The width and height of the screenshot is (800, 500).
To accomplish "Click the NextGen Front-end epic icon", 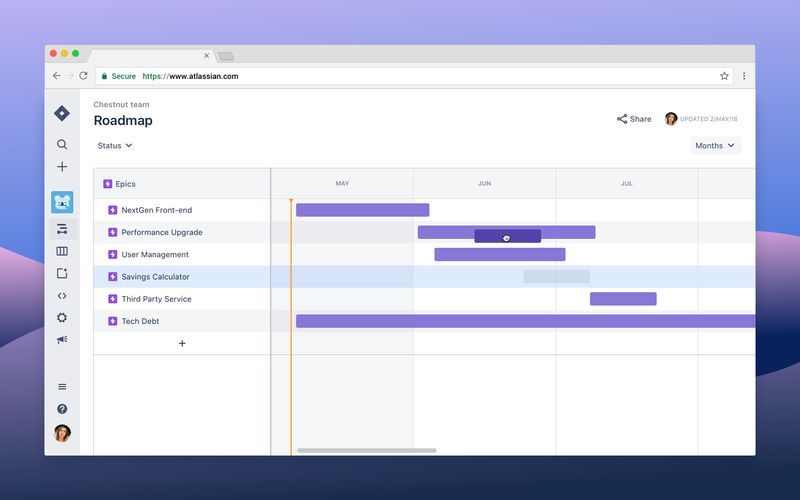I will coord(113,210).
